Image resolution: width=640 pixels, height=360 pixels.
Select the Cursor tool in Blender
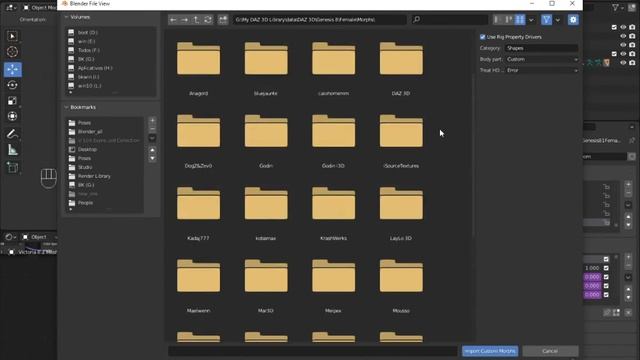click(13, 52)
